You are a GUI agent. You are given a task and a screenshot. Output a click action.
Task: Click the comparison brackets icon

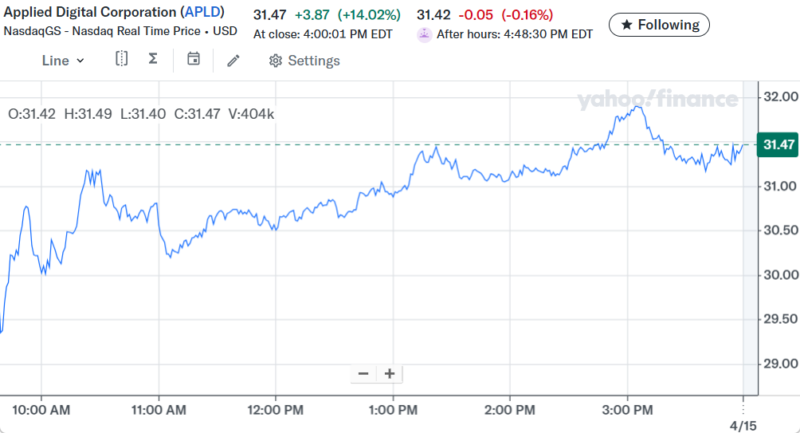coord(121,59)
